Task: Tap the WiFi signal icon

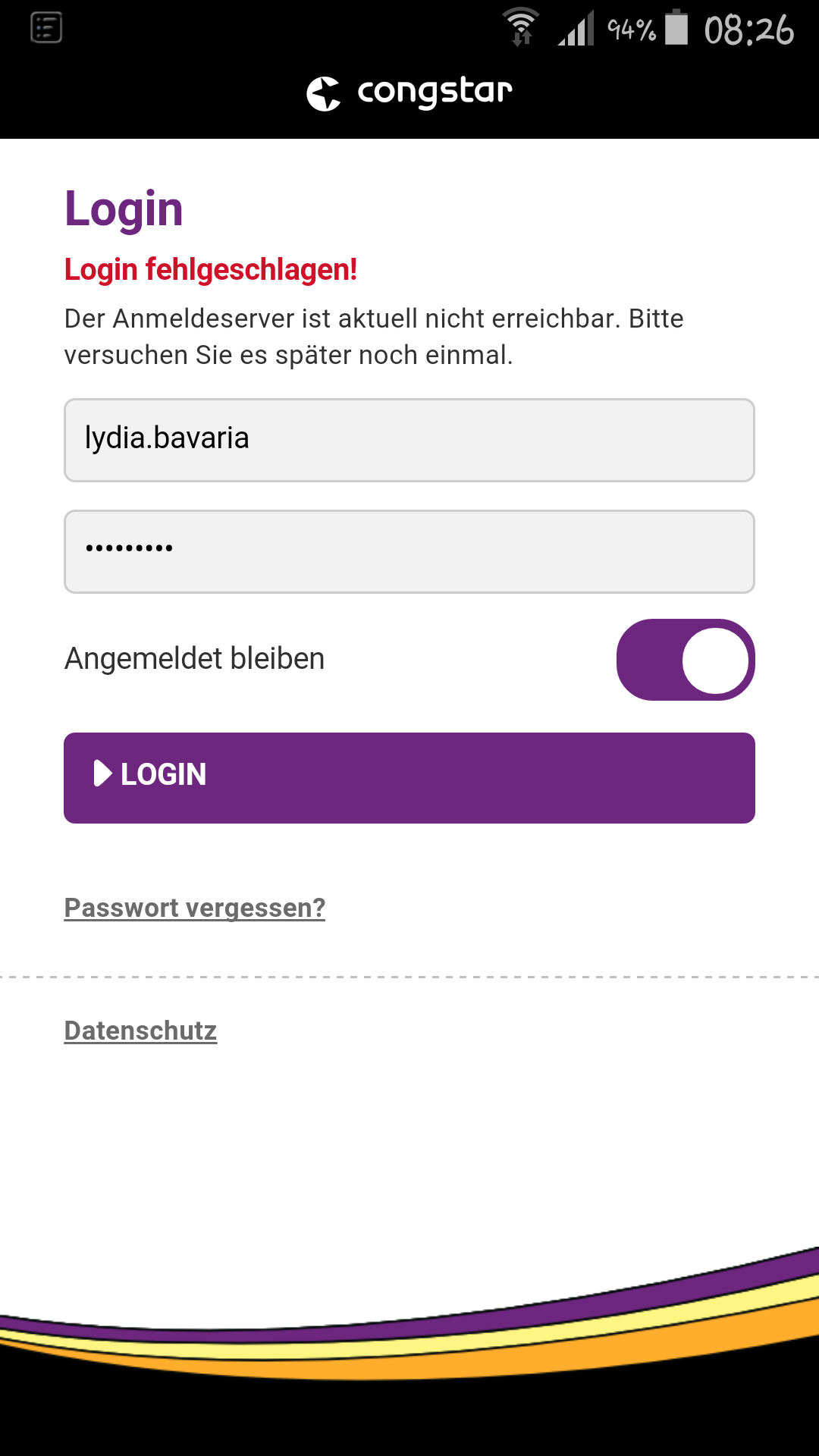Action: coord(521,27)
